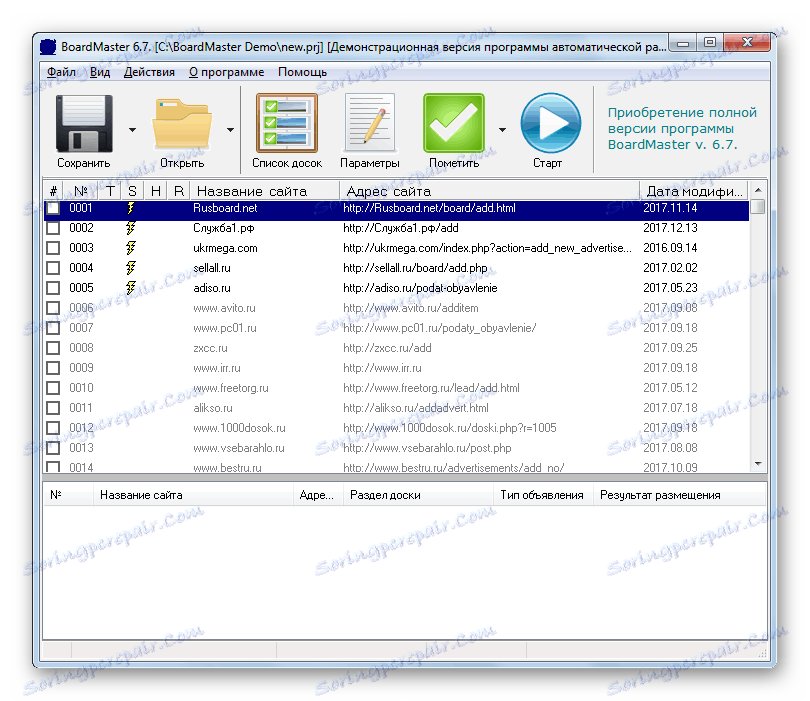The image size is (810, 701).
Task: Click the T column header
Action: pos(110,191)
